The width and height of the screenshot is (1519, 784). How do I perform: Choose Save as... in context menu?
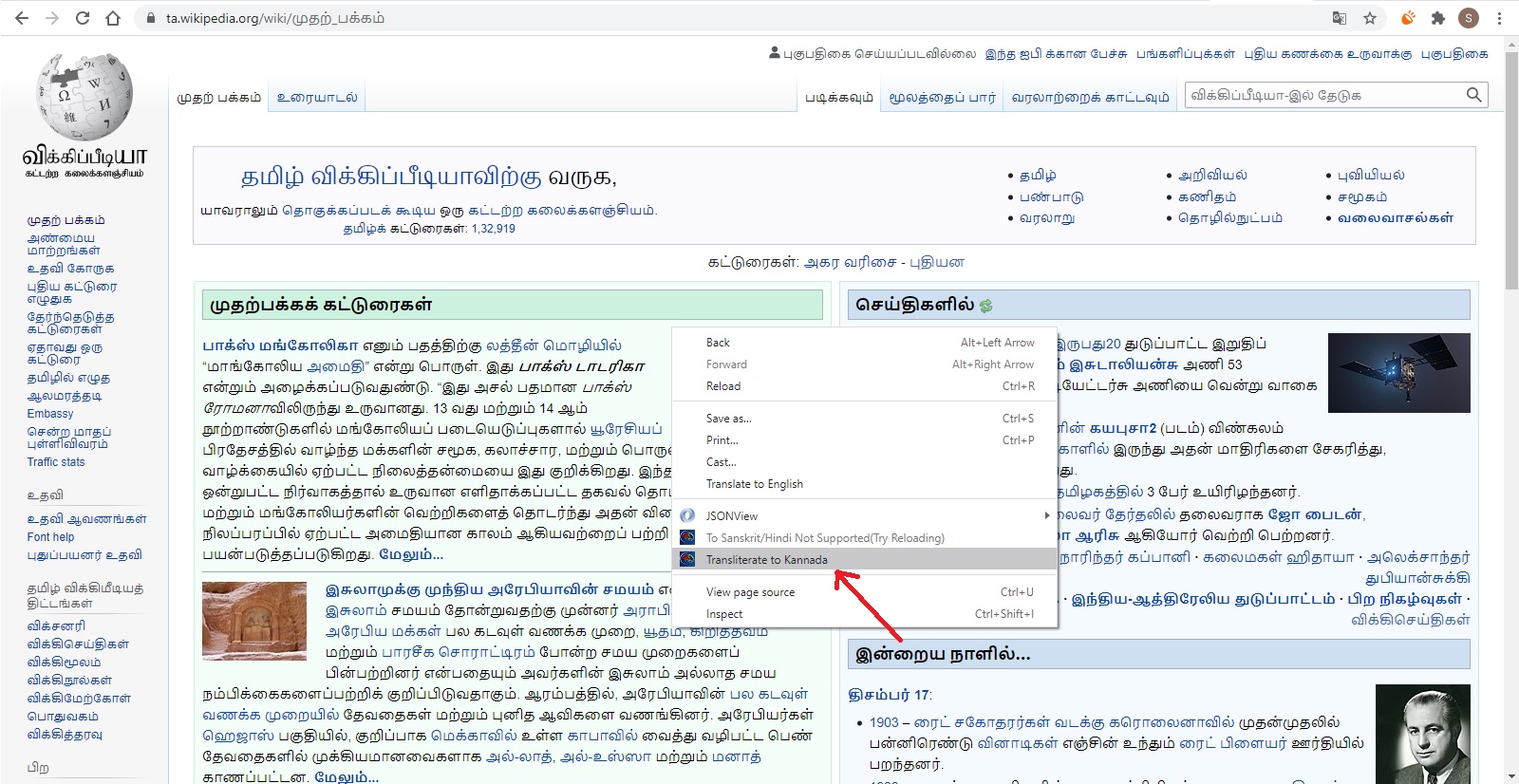coord(864,419)
